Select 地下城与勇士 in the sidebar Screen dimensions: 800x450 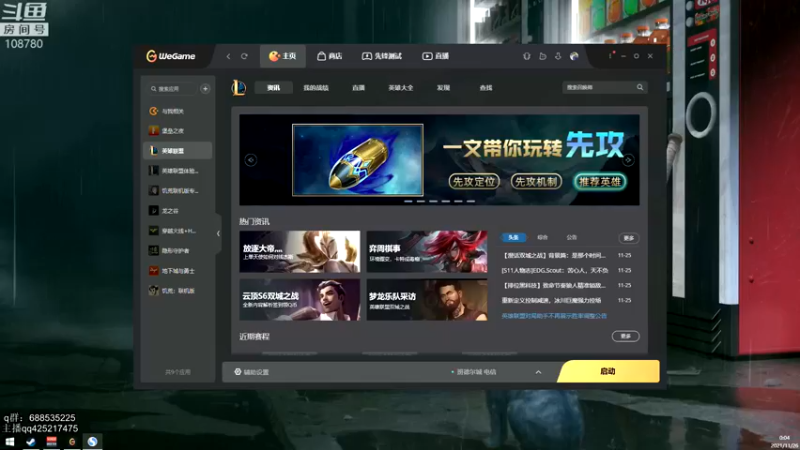coord(178,270)
